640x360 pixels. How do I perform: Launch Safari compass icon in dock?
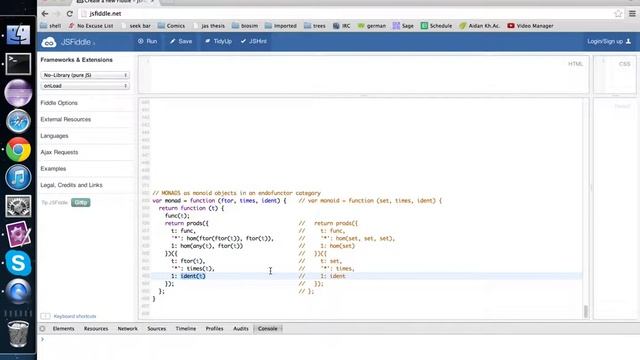pyautogui.click(x=18, y=121)
